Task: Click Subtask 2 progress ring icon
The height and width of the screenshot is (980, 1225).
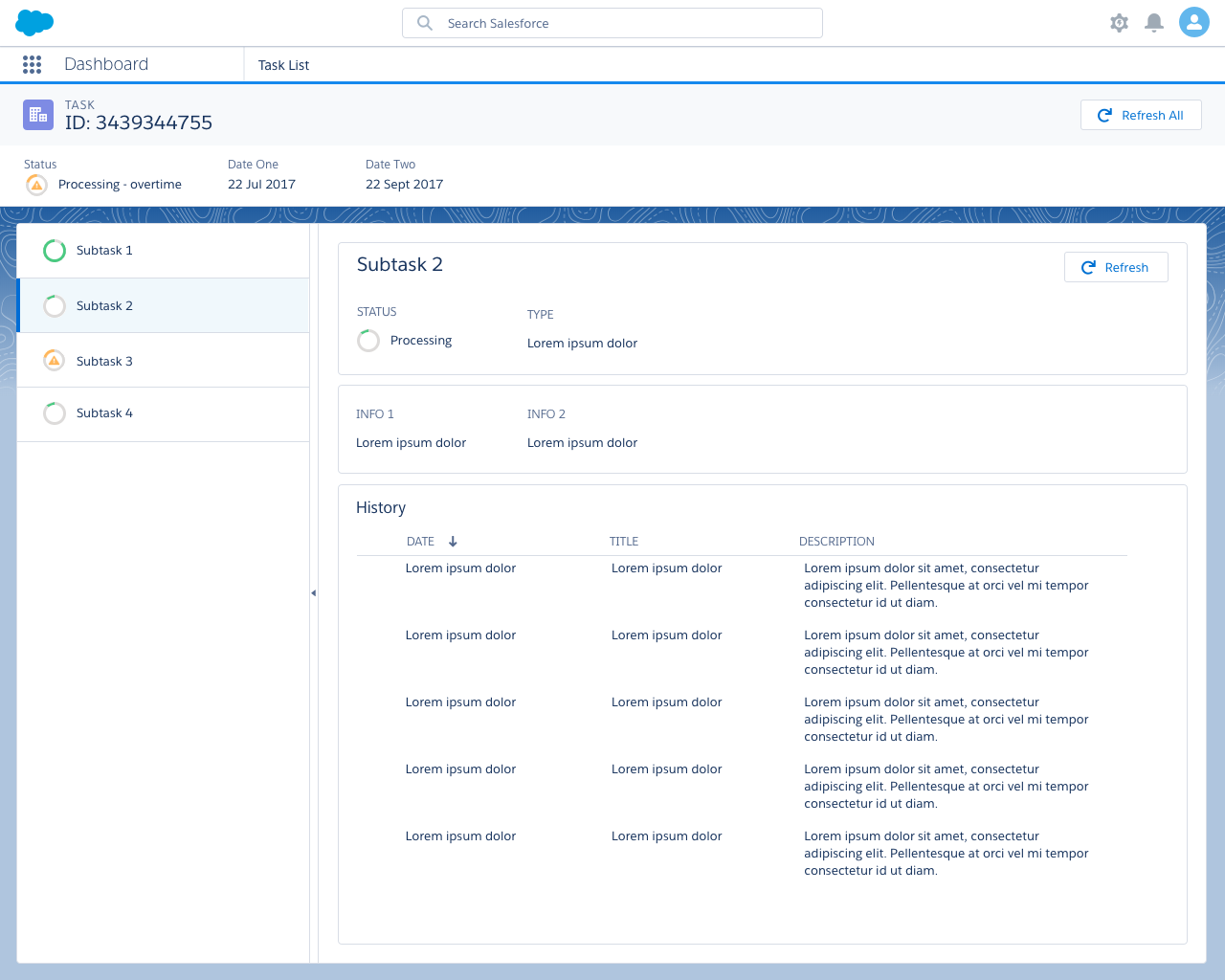Action: coord(55,306)
